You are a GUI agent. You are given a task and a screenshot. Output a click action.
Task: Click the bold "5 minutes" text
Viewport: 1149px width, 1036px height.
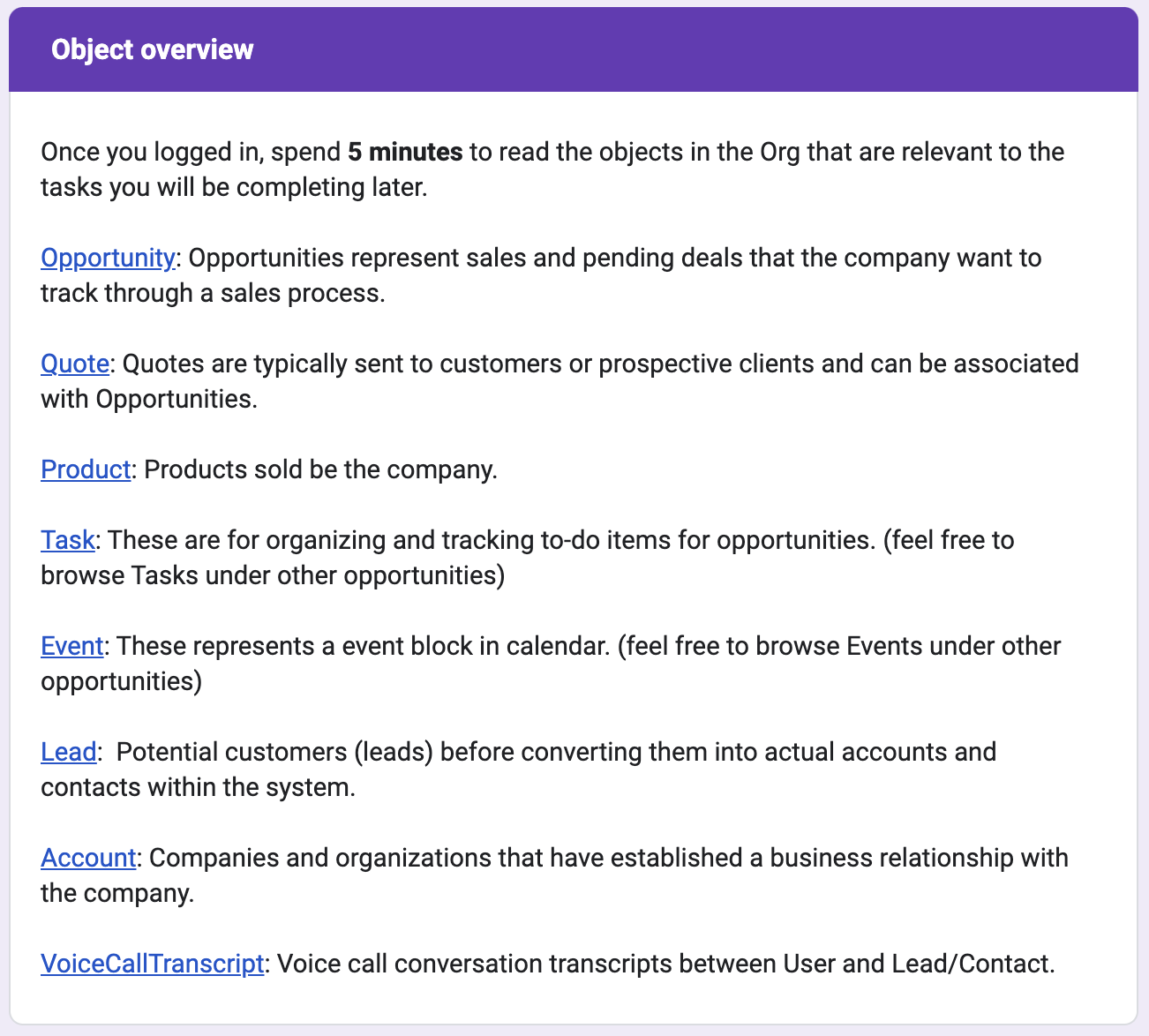point(405,152)
